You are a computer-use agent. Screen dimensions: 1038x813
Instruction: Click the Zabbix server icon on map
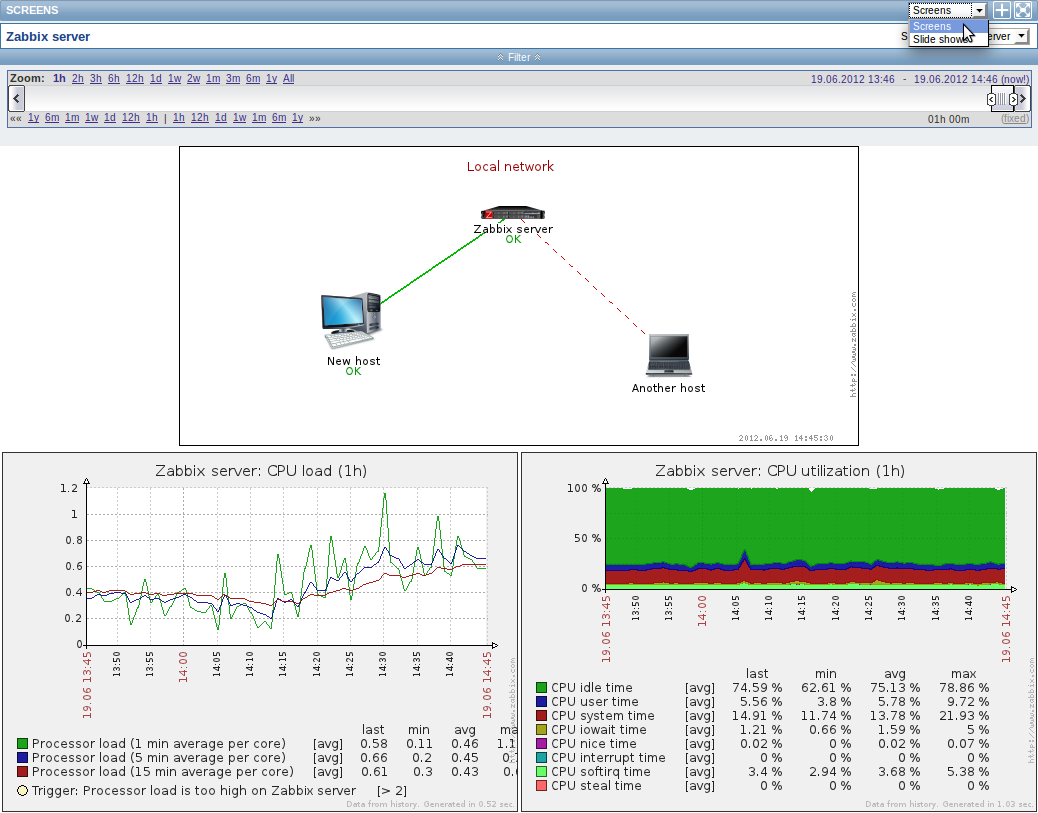(x=513, y=213)
